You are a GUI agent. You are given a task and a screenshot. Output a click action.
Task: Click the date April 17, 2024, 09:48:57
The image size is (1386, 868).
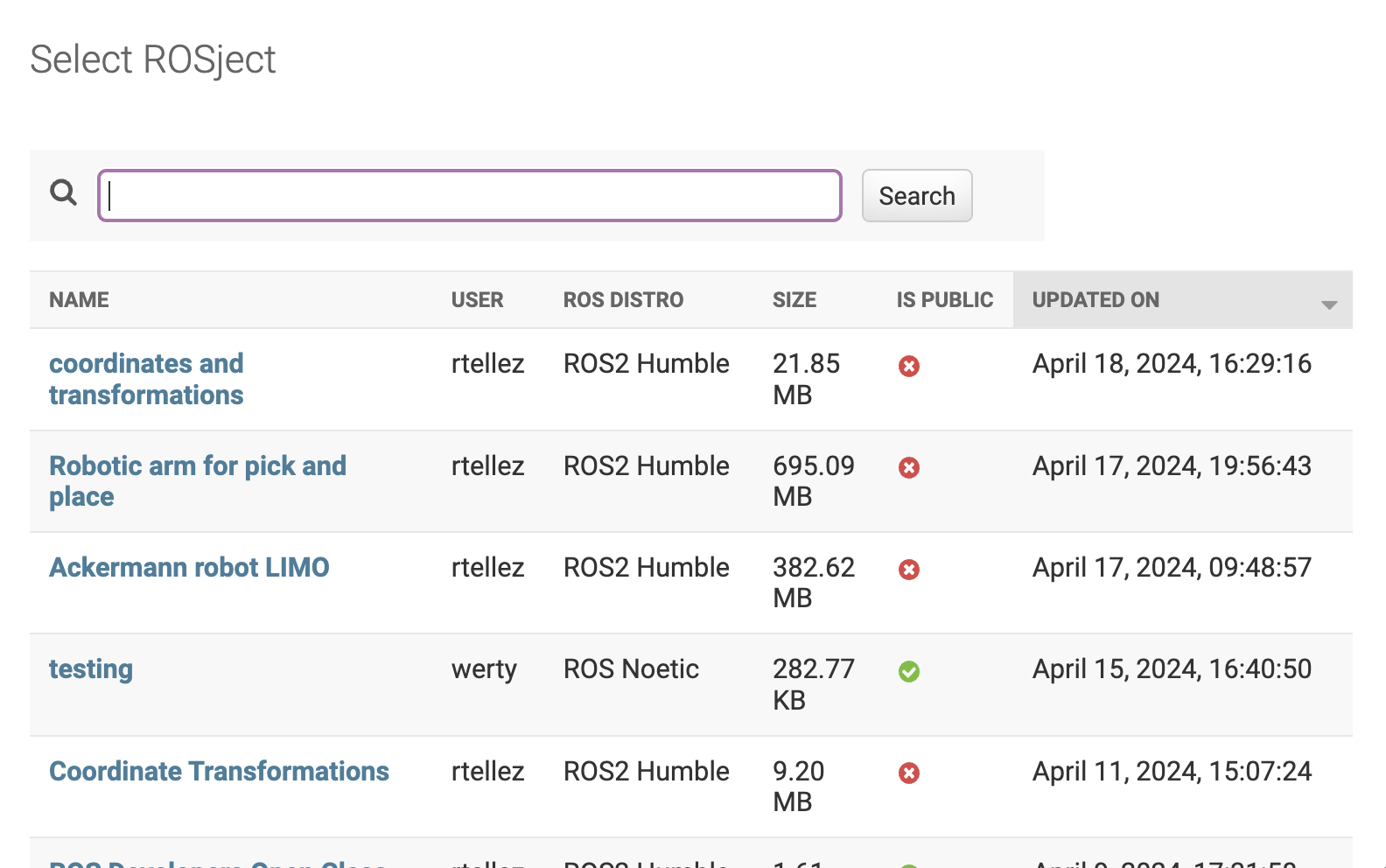click(x=1172, y=567)
